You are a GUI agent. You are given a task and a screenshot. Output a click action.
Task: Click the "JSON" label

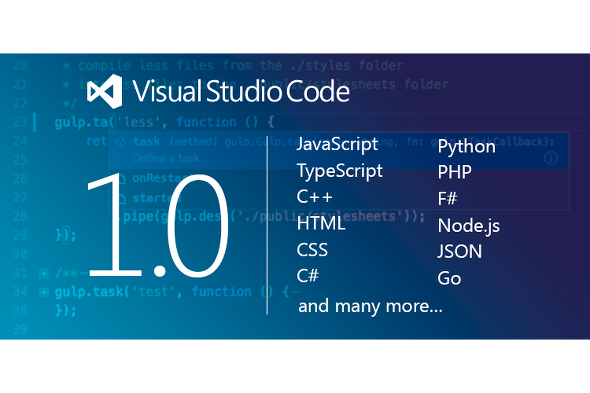460,251
